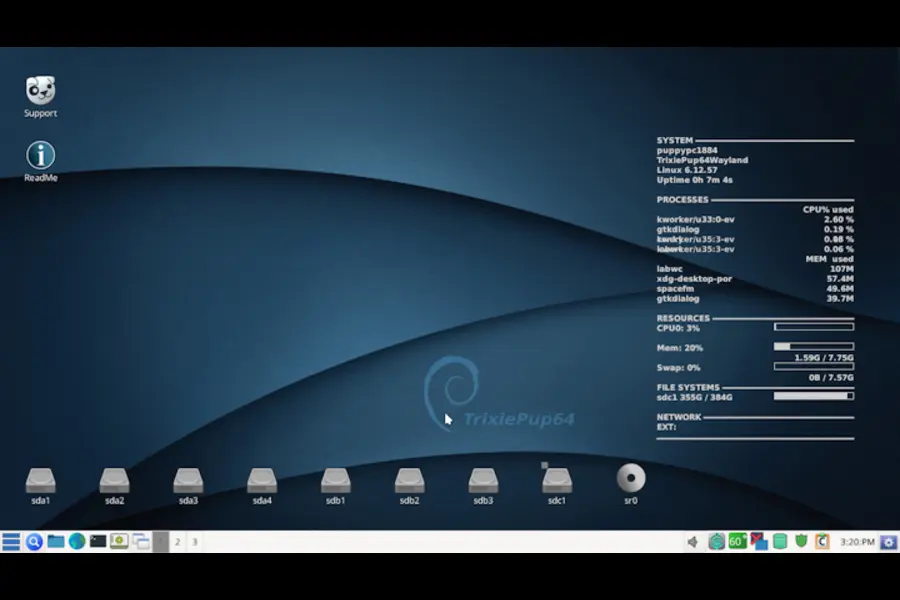
Task: Click the network disconnected tray icon
Action: [x=759, y=541]
